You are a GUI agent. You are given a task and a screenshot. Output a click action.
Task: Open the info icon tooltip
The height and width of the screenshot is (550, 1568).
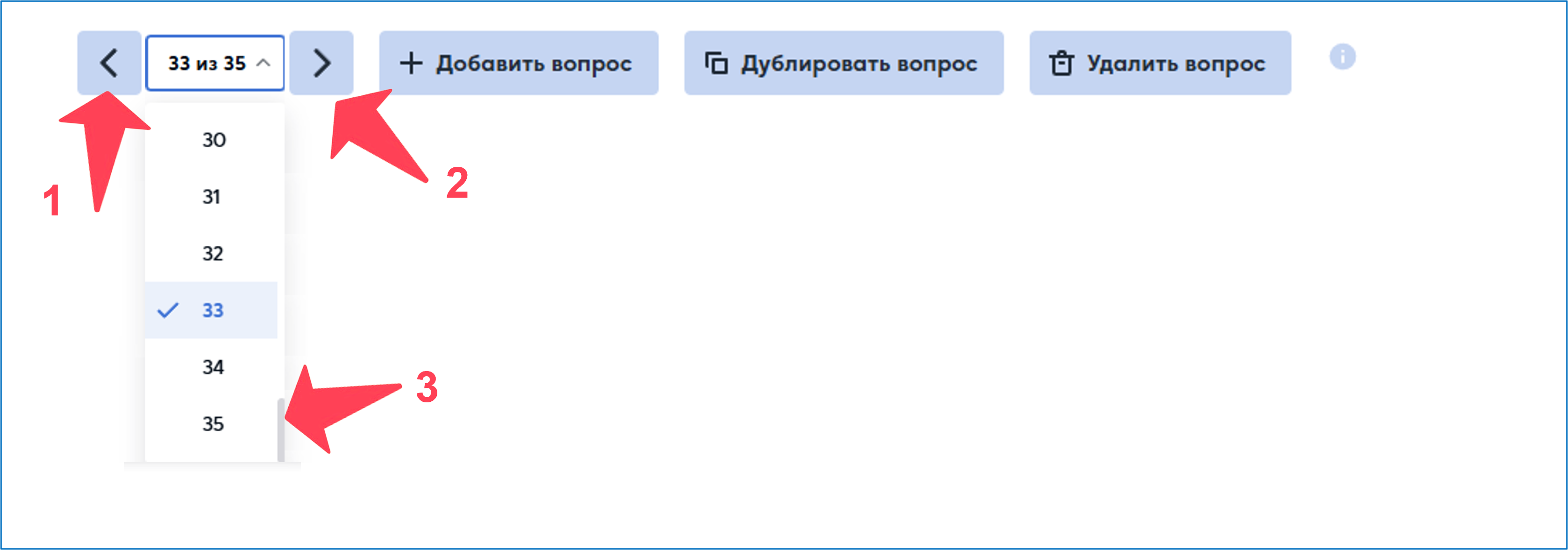coord(1342,57)
